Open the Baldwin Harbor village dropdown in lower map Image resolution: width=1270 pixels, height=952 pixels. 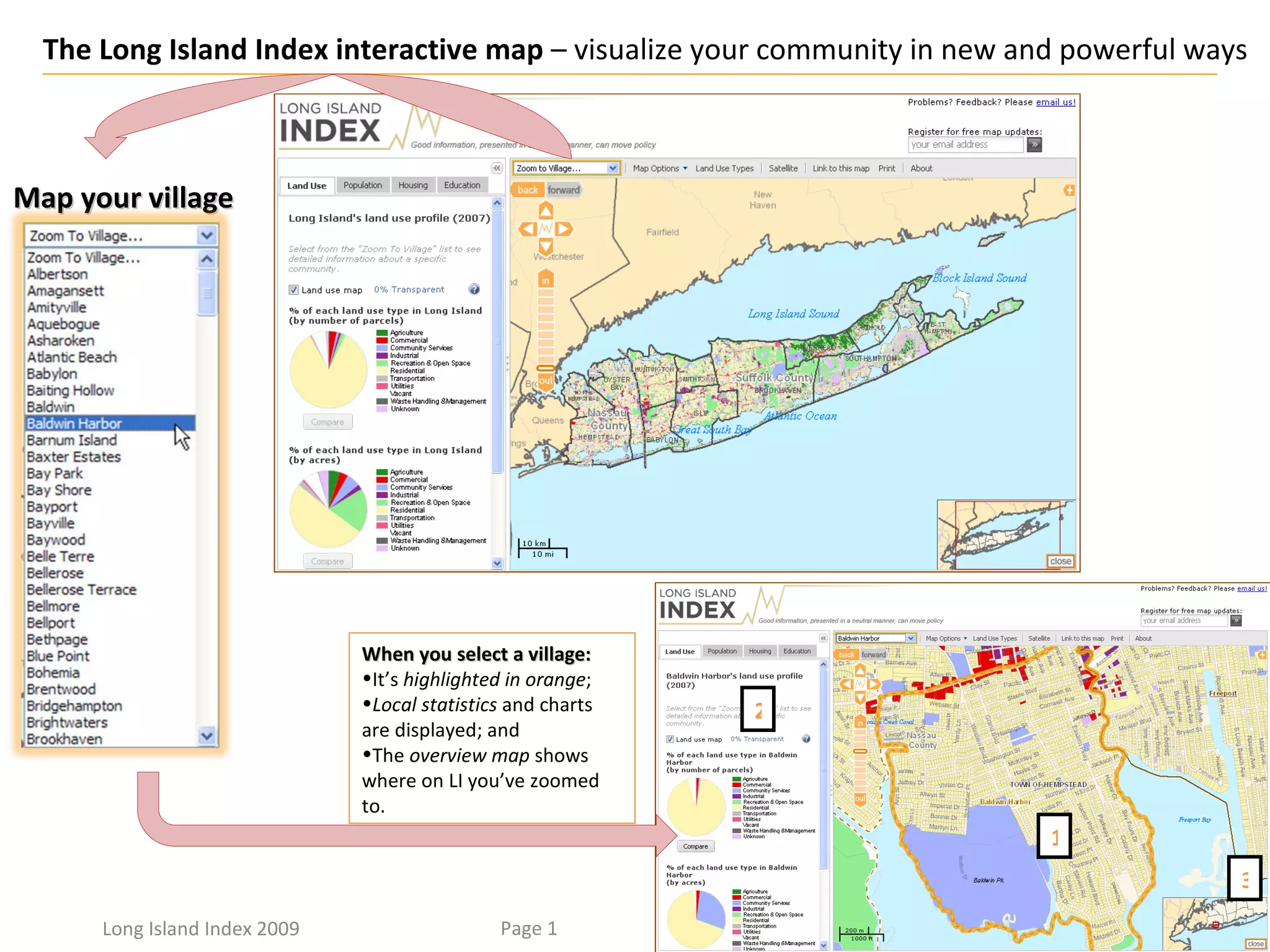point(910,638)
